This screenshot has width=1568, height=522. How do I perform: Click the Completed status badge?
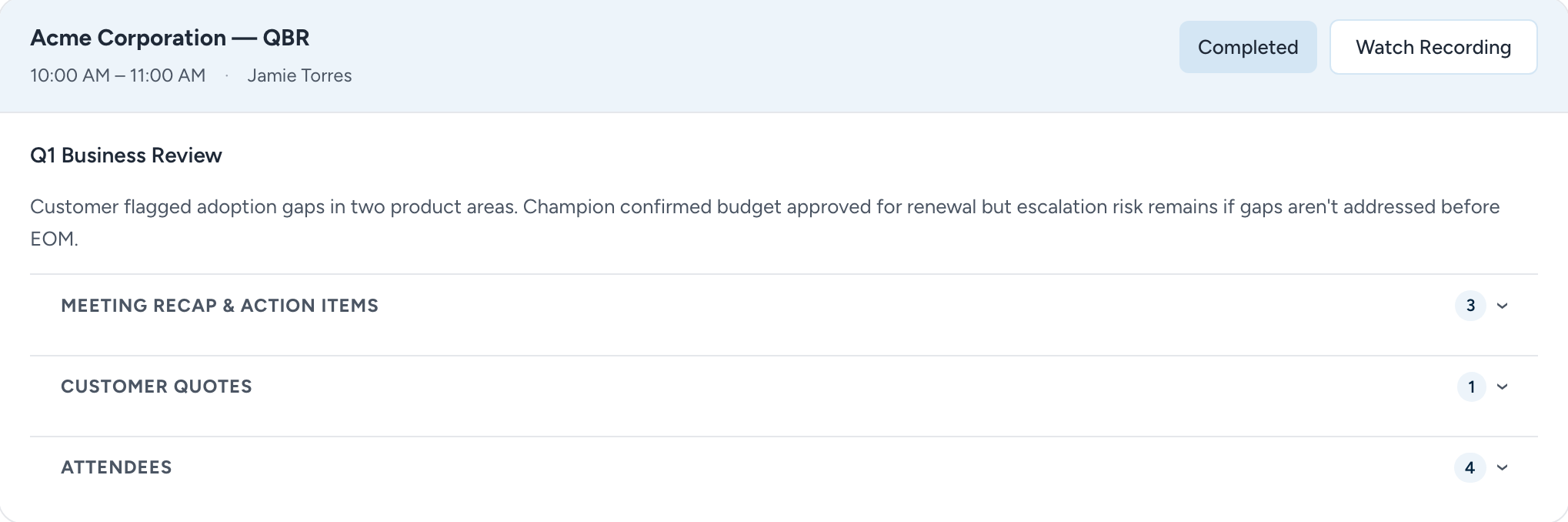[x=1248, y=47]
